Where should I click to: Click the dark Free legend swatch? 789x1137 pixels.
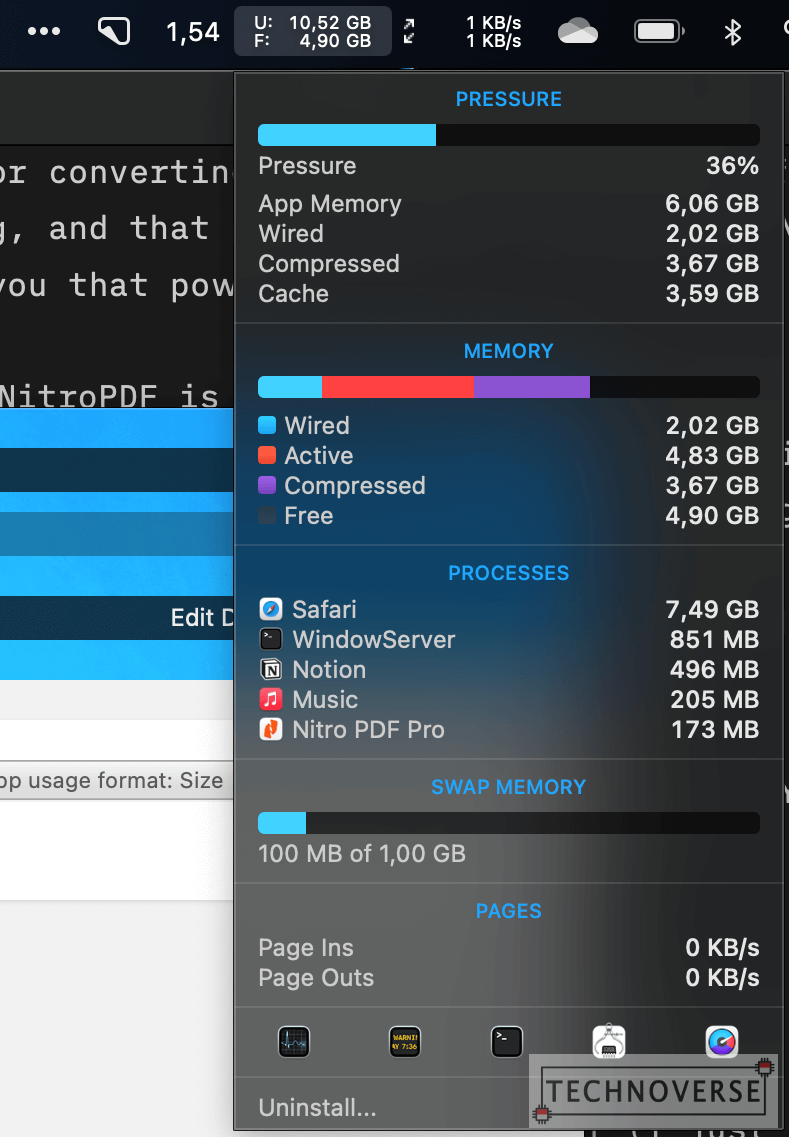[267, 515]
